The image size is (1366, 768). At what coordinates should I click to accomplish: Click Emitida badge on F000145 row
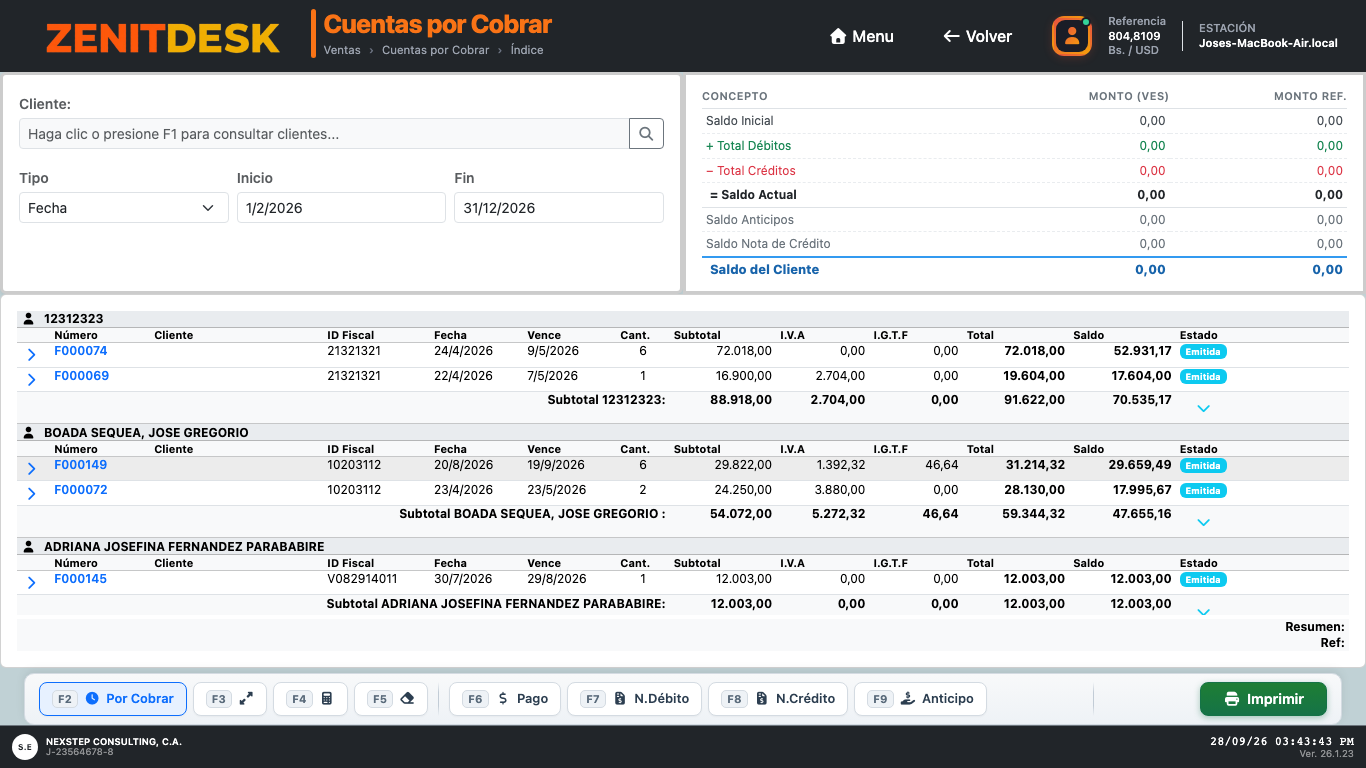(x=1203, y=580)
